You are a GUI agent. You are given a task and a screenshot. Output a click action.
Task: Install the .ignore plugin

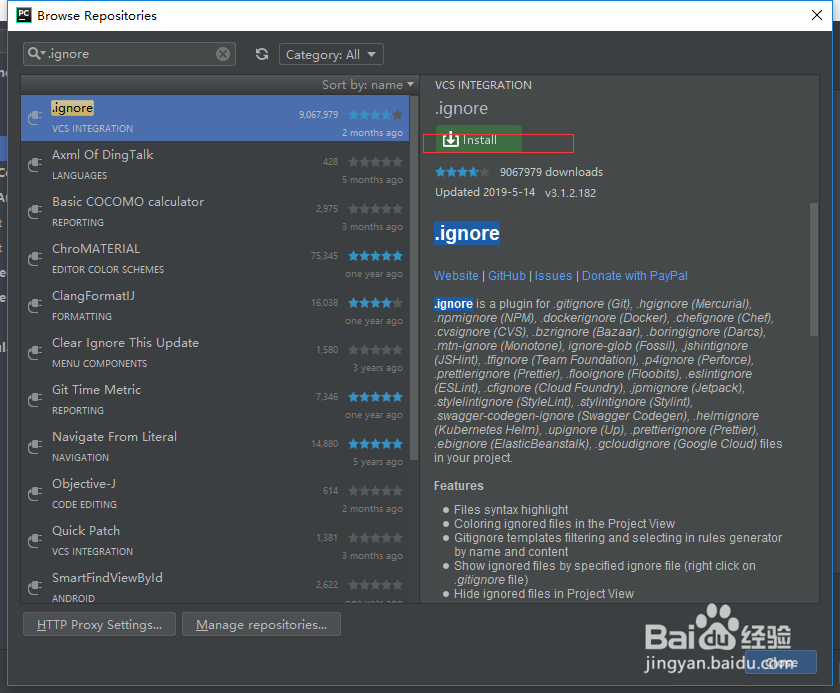[478, 140]
